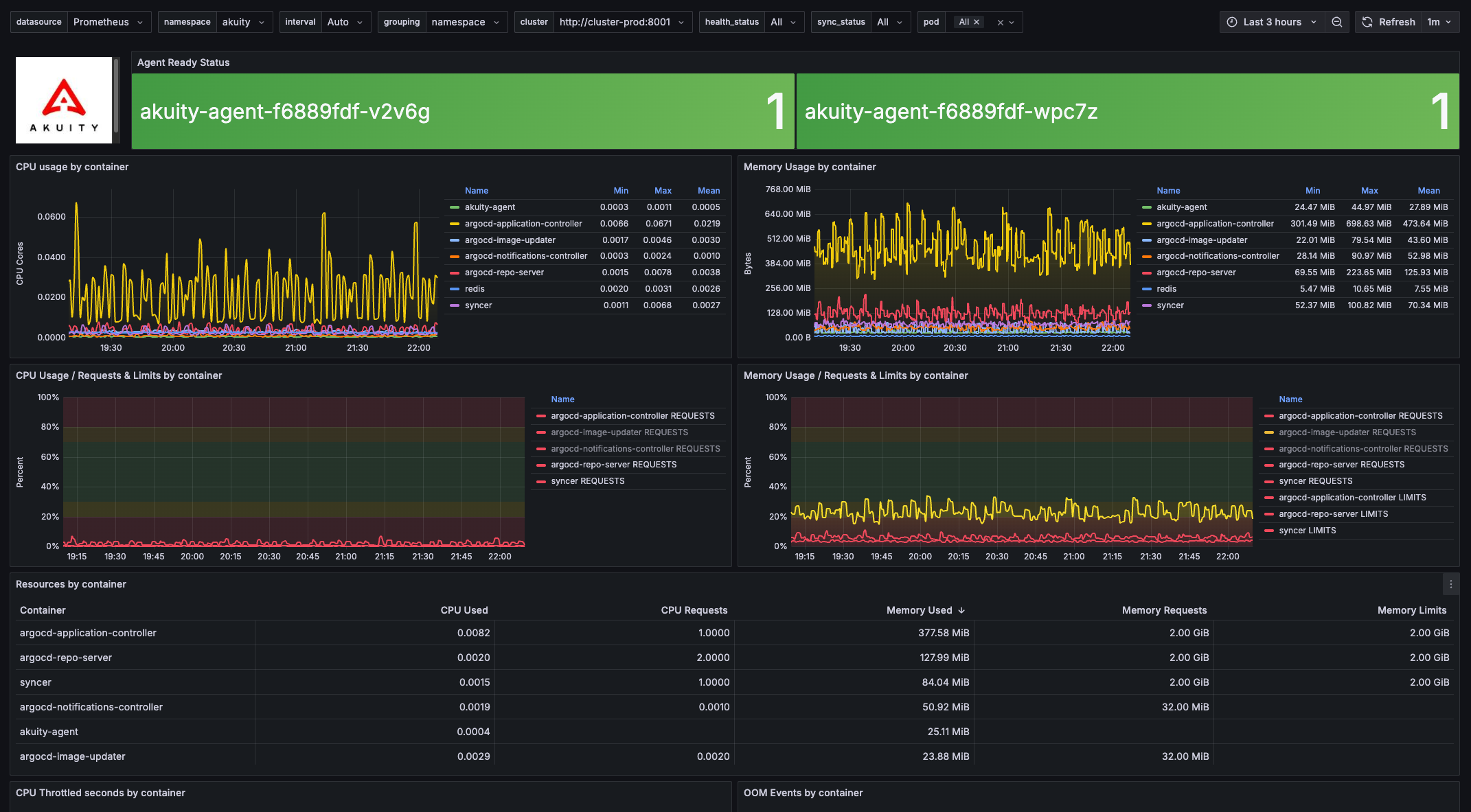Toggle redis series in CPU usage legend
Image resolution: width=1471 pixels, height=812 pixels.
click(475, 289)
